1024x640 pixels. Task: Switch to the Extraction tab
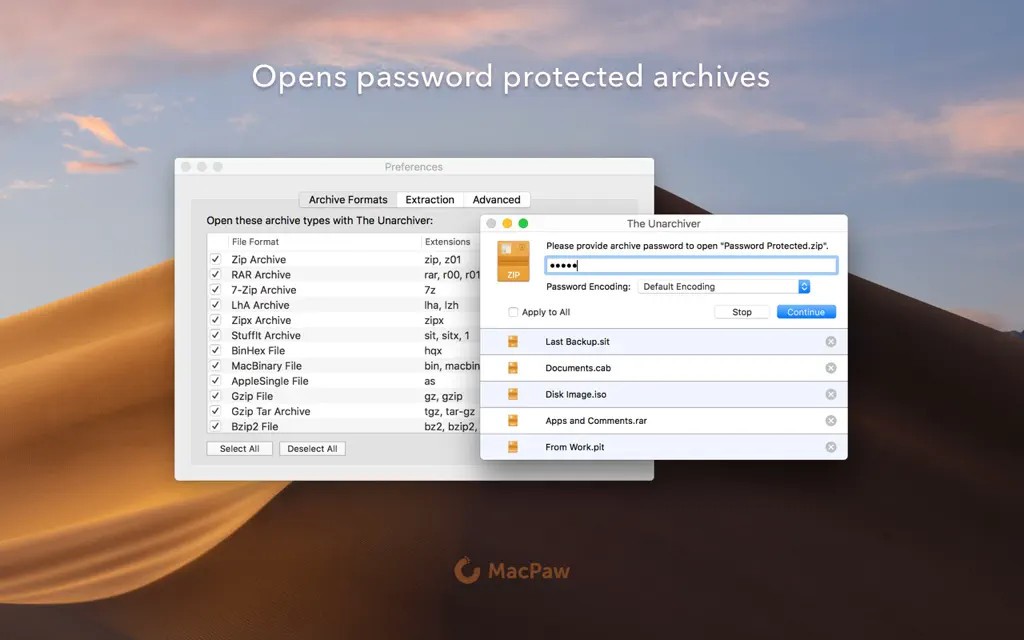tap(430, 200)
